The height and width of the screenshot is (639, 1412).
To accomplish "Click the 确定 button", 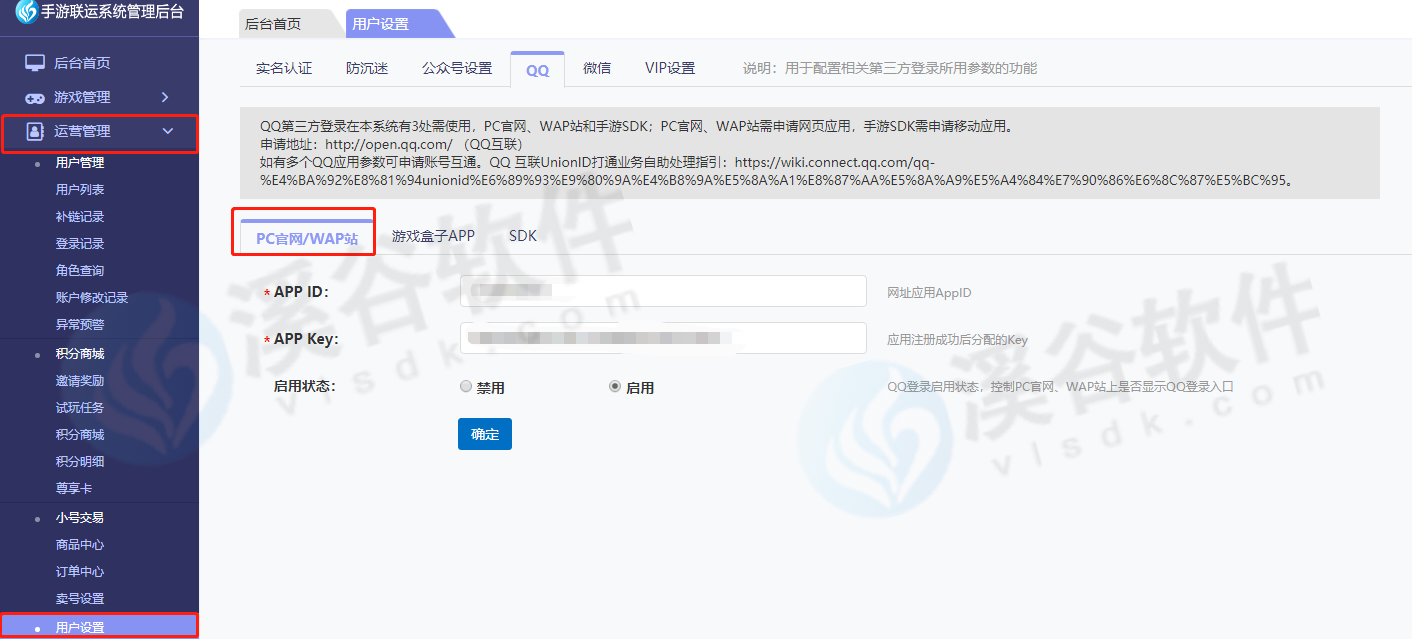I will pos(485,434).
